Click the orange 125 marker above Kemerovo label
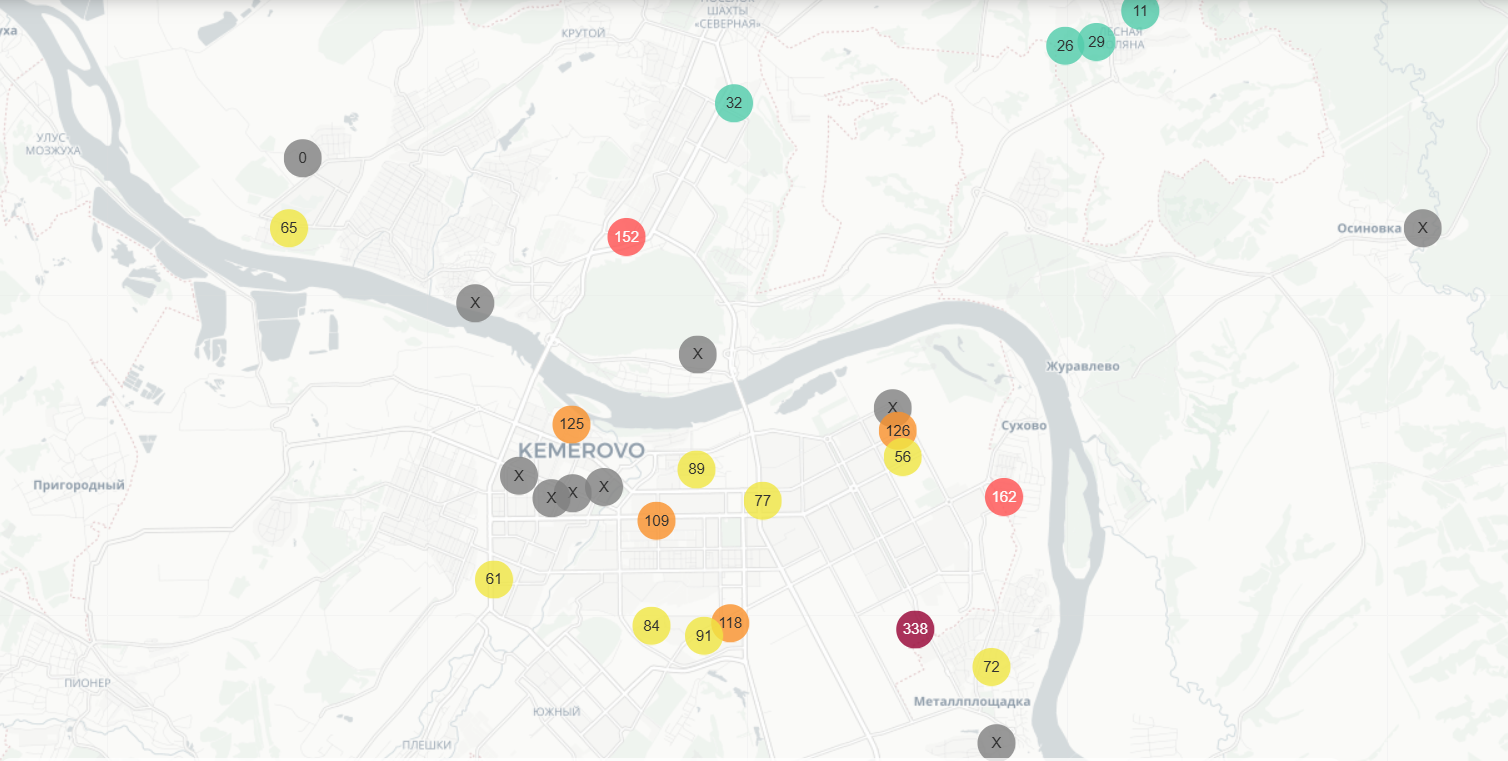The image size is (1508, 761). pyautogui.click(x=571, y=424)
